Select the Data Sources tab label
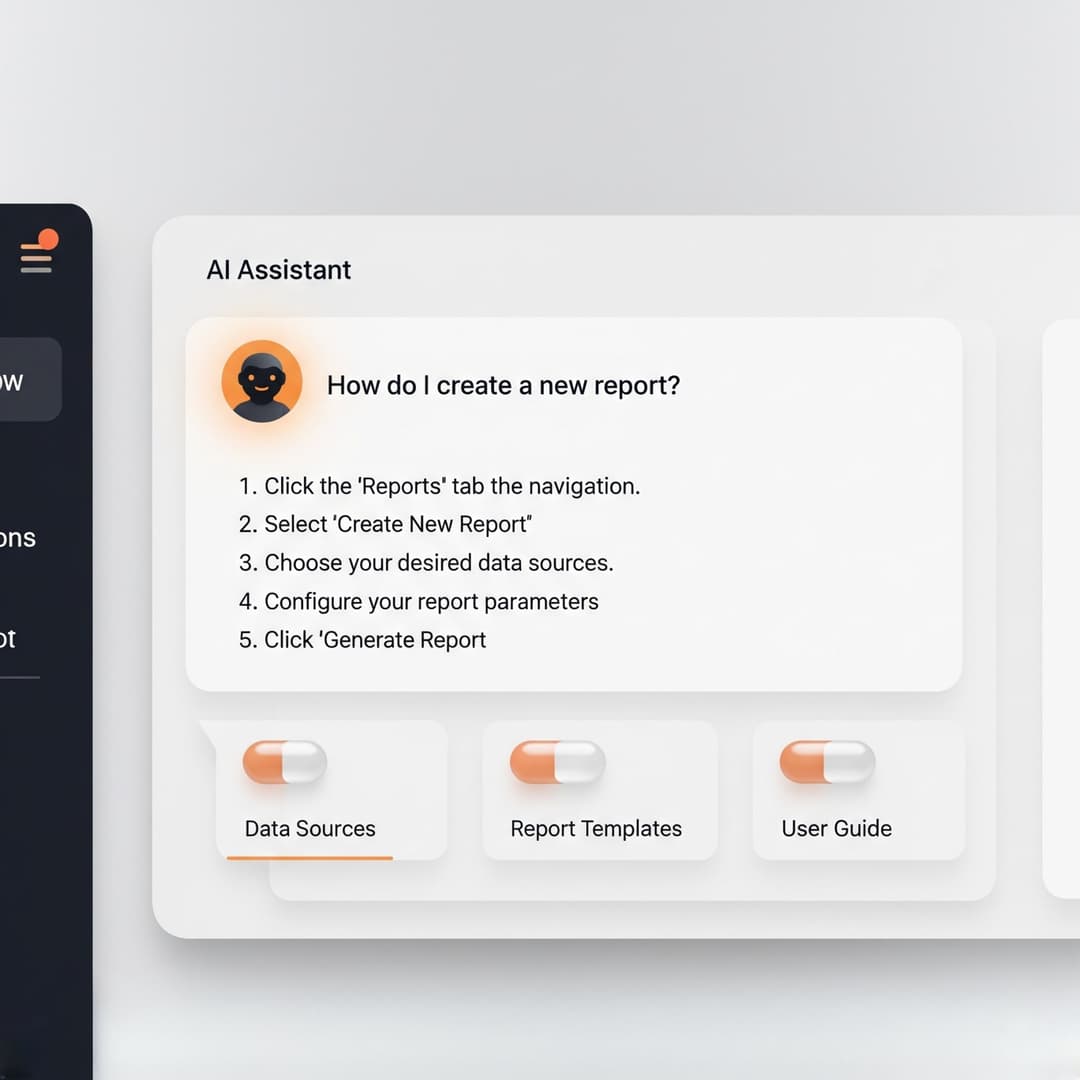 [x=310, y=828]
